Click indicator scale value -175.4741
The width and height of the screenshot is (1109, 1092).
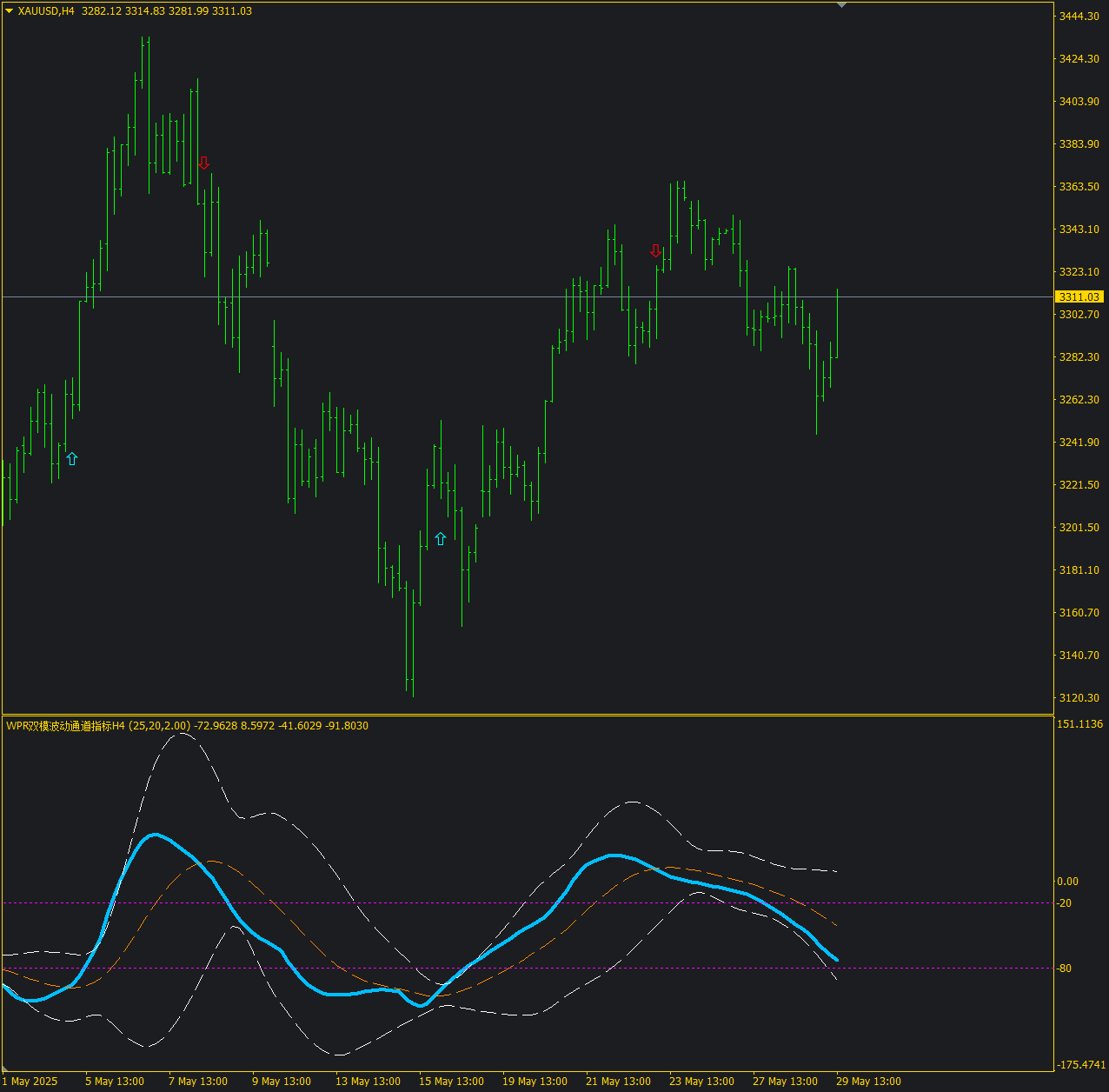pos(1082,1065)
